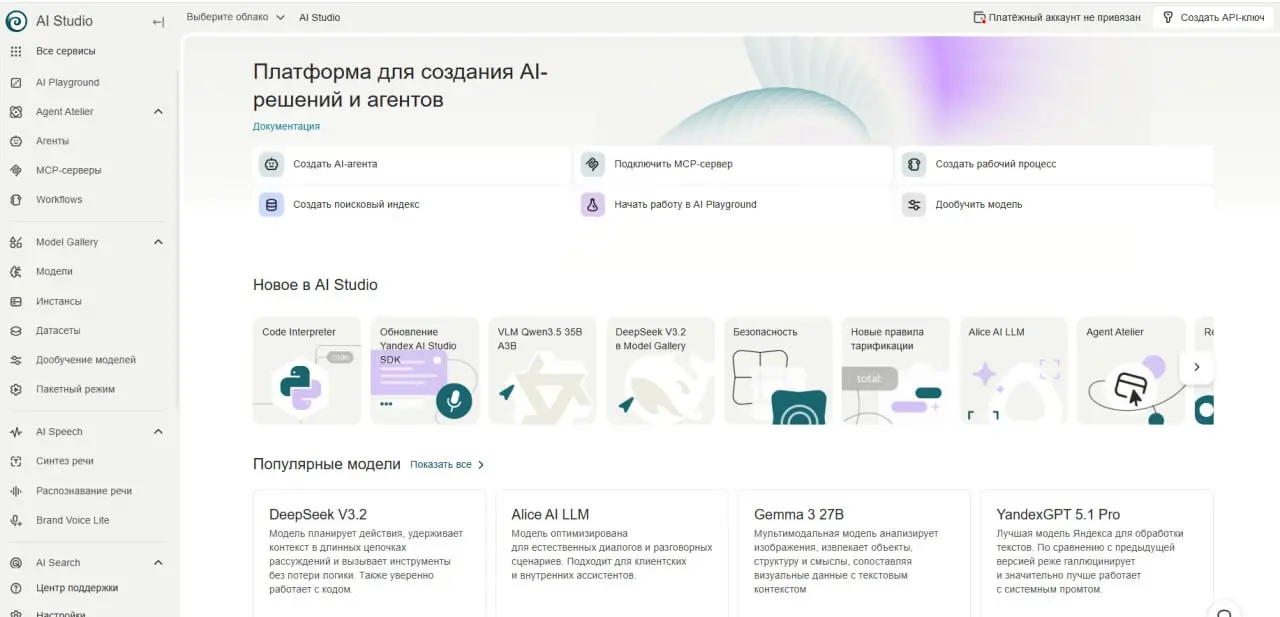Click the AI Studio breadcrumb
Viewport: 1280px width, 617px height.
click(x=319, y=17)
